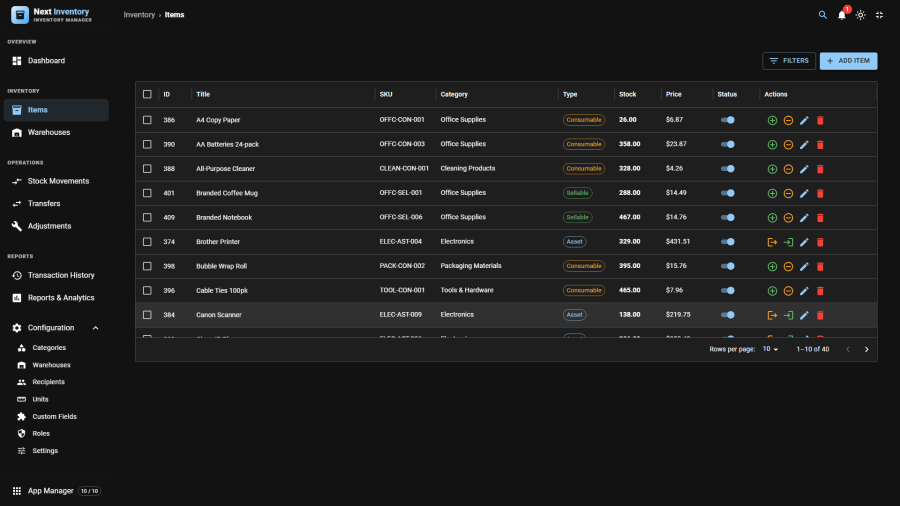Check out the Canon Scanner asset

772,316
